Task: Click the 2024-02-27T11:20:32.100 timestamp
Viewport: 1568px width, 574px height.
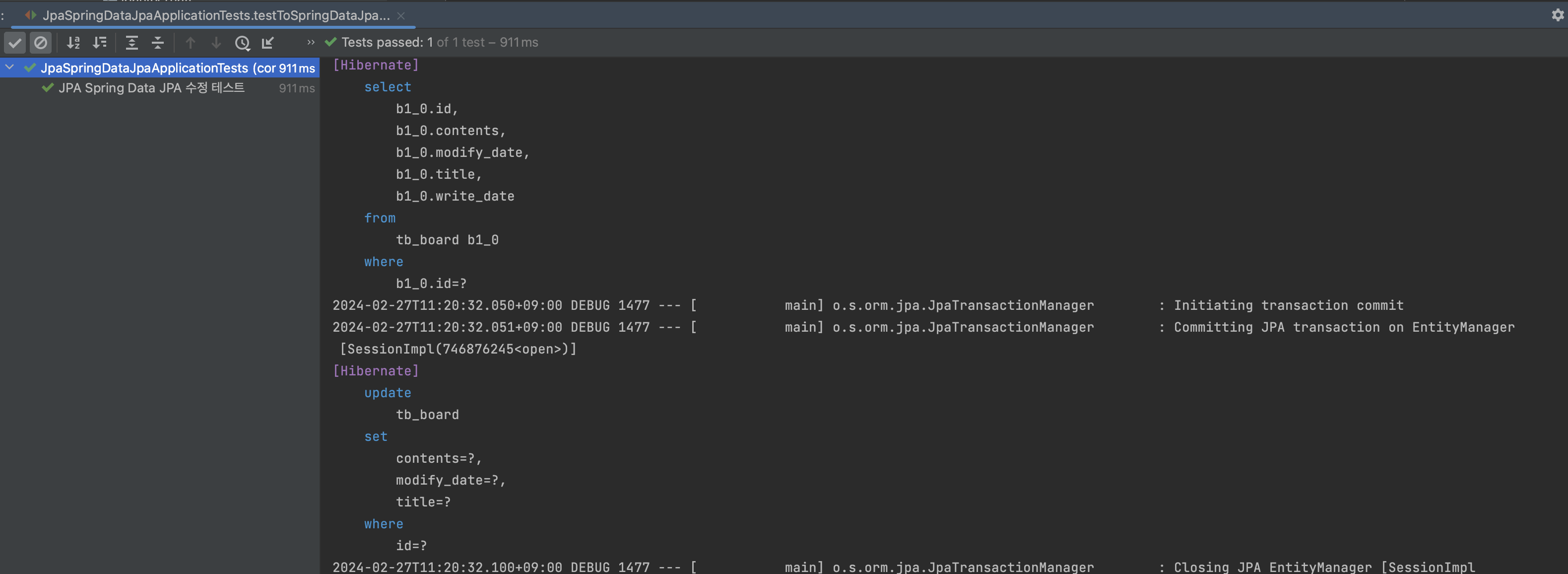Action: 447,568
